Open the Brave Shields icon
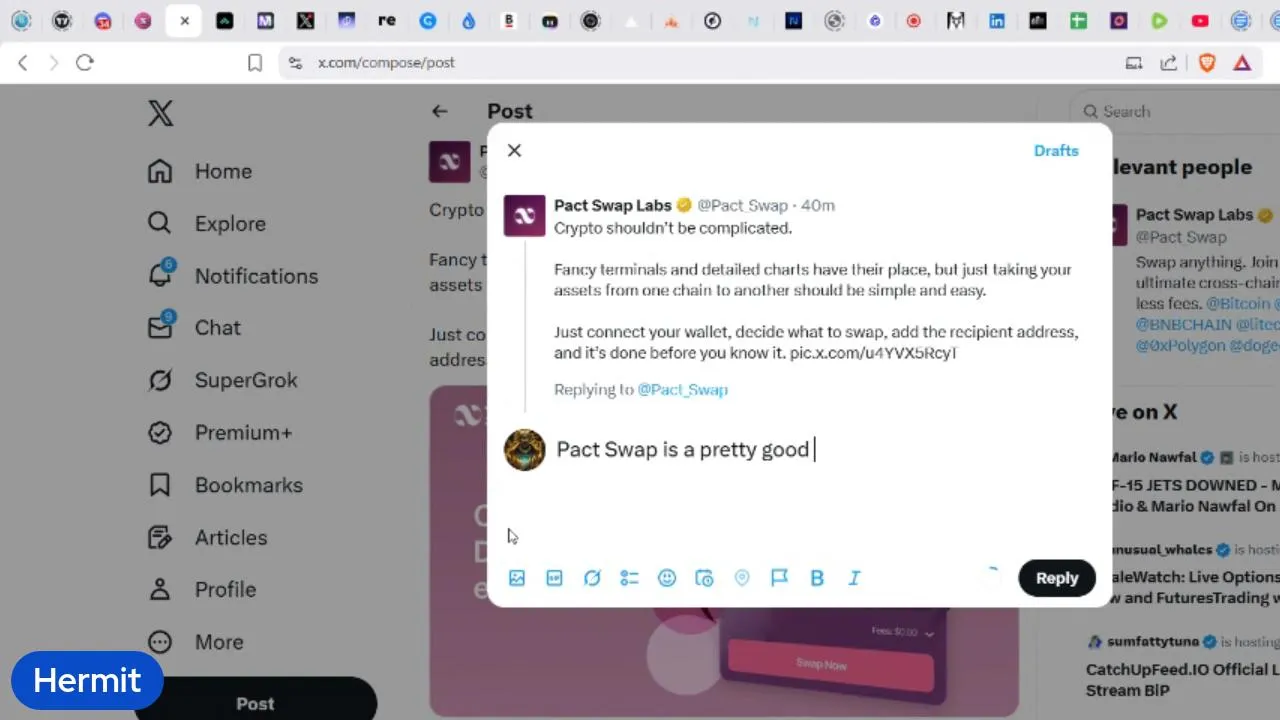The height and width of the screenshot is (720, 1280). (1207, 62)
